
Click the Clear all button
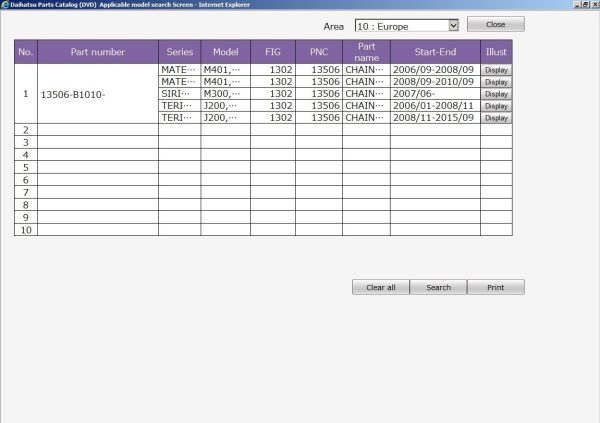click(381, 287)
